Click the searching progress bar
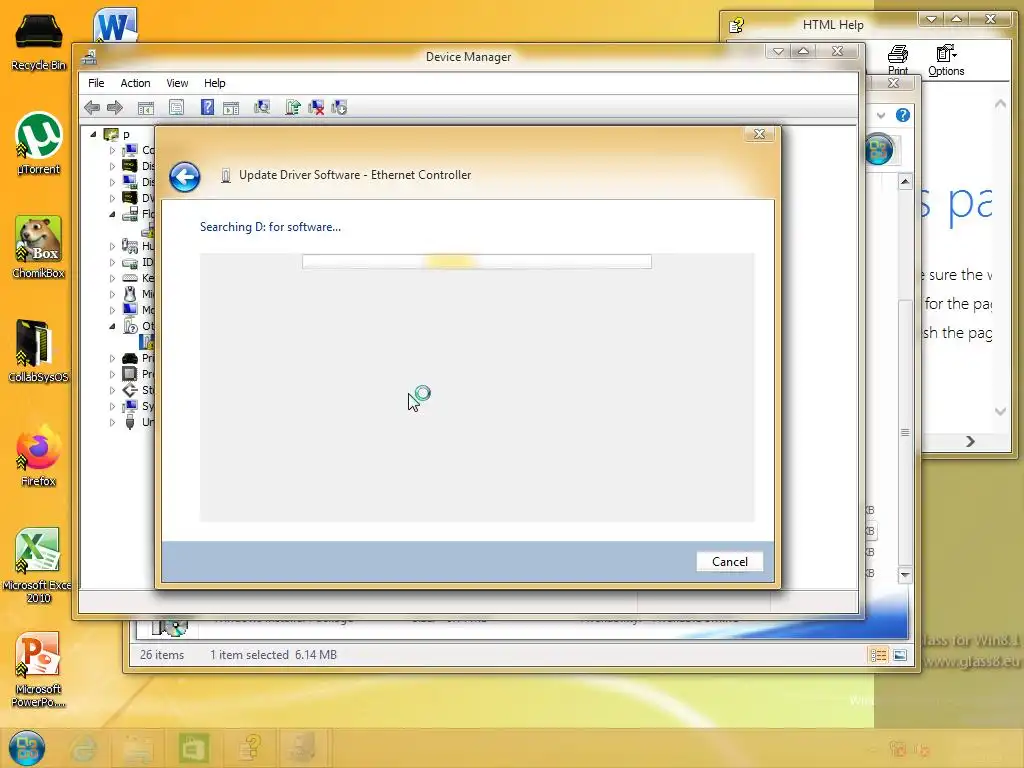The image size is (1024, 768). click(x=477, y=262)
